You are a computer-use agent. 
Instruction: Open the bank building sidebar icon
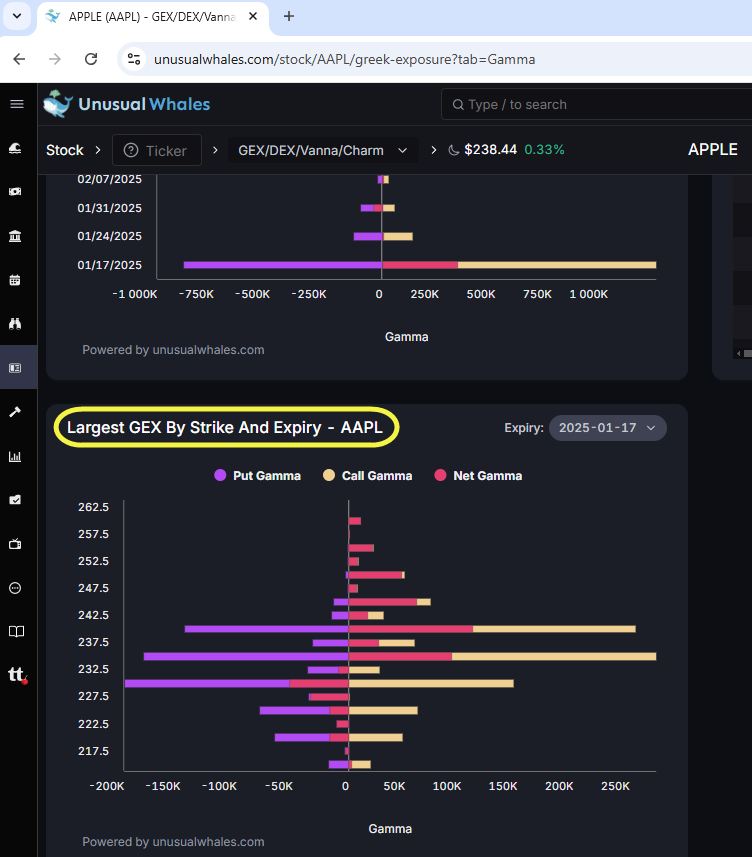pos(15,236)
